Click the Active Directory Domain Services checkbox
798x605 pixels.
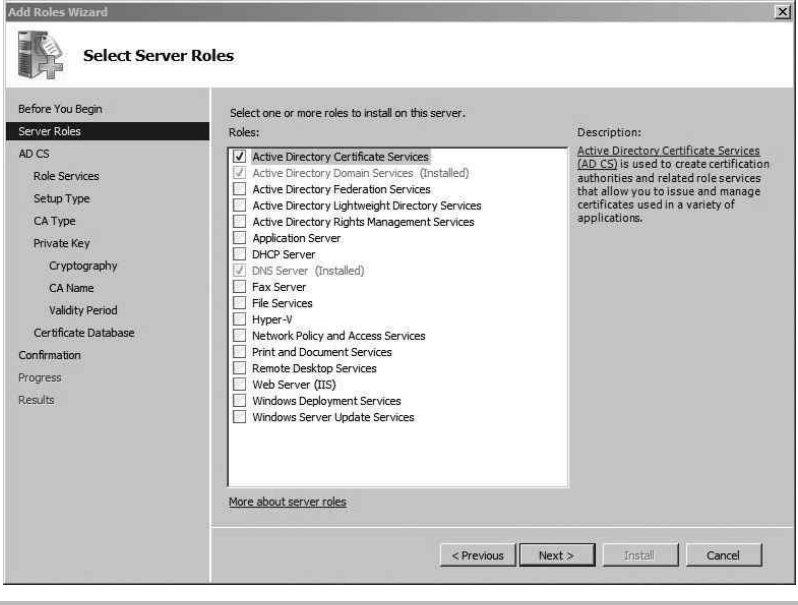[239, 172]
